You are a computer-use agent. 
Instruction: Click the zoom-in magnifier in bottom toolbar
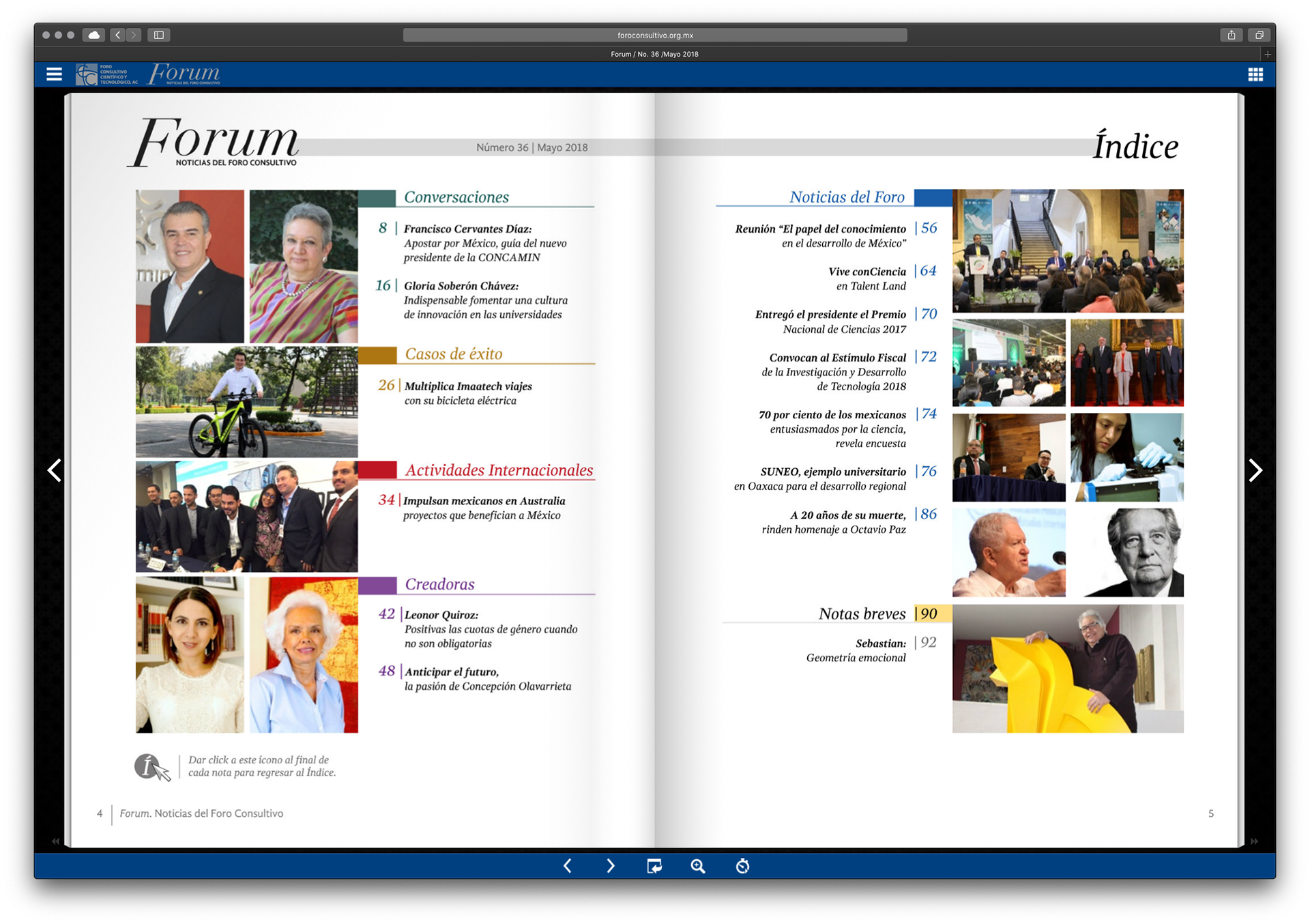pyautogui.click(x=697, y=866)
